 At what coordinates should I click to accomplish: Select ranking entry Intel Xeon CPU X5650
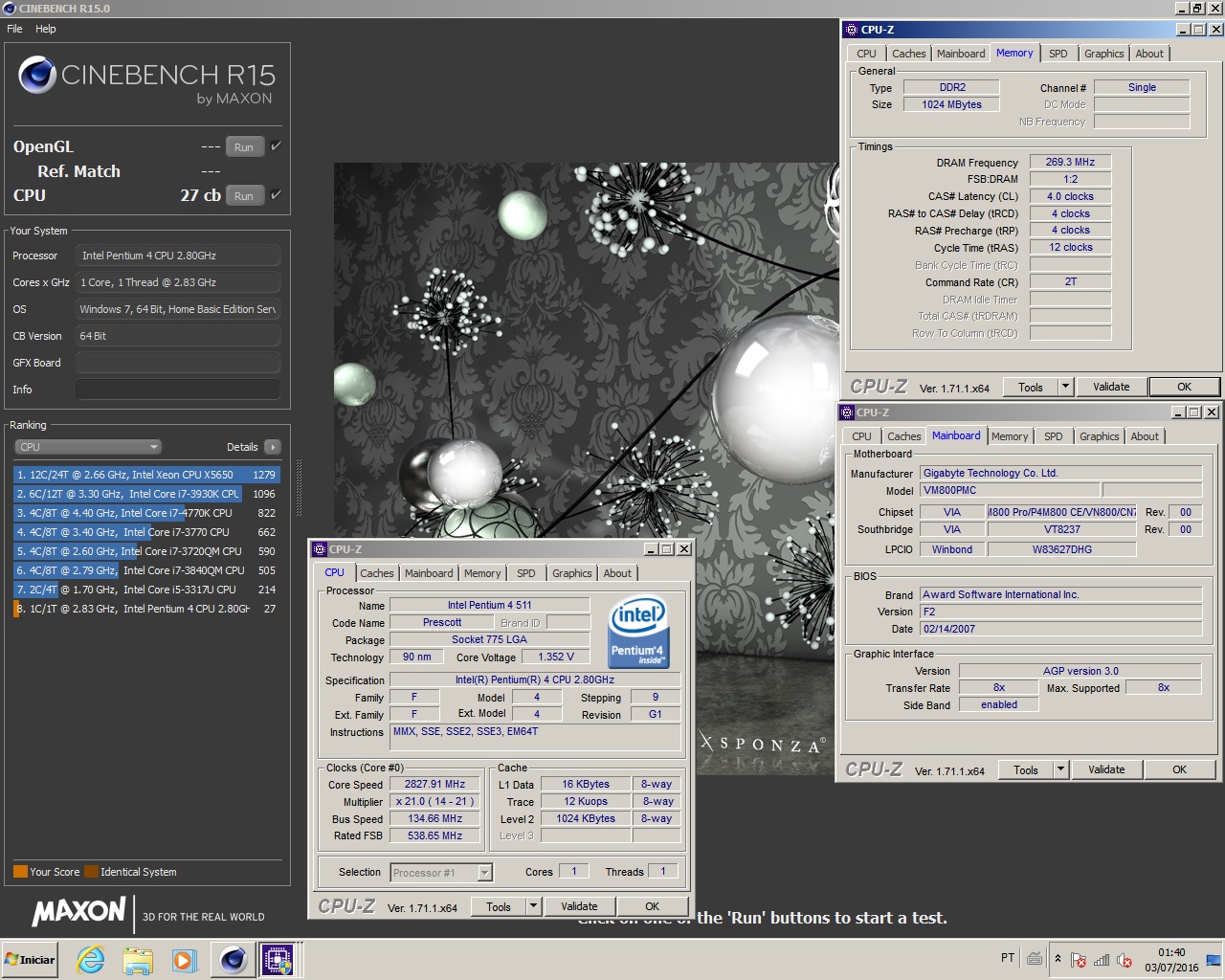(146, 474)
